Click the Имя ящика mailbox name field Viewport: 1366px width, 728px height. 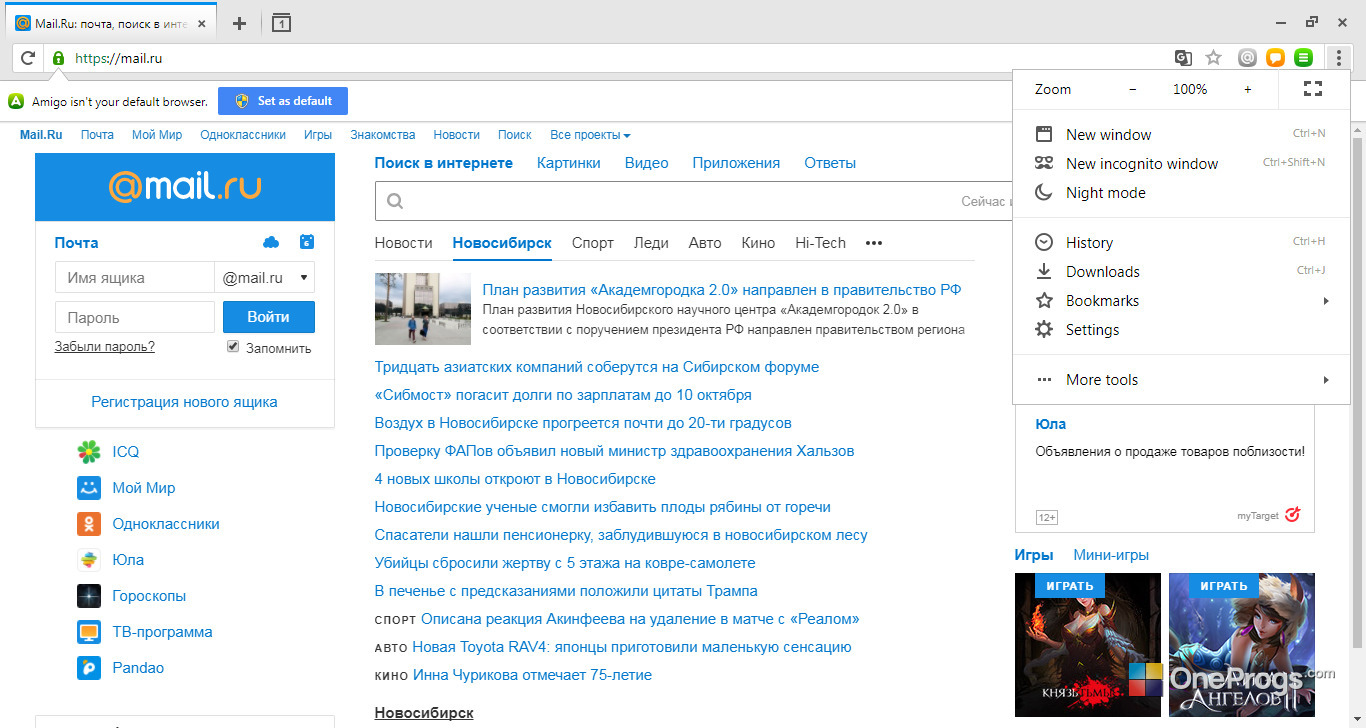click(x=135, y=278)
